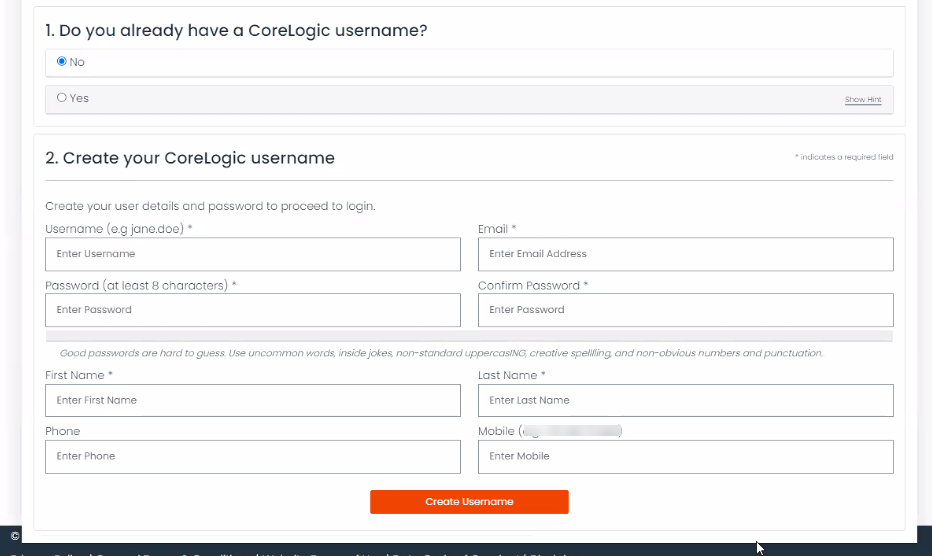Choose "Yes" for existing CoreLogic username
Screen dimensions: 932x556
click(x=62, y=98)
